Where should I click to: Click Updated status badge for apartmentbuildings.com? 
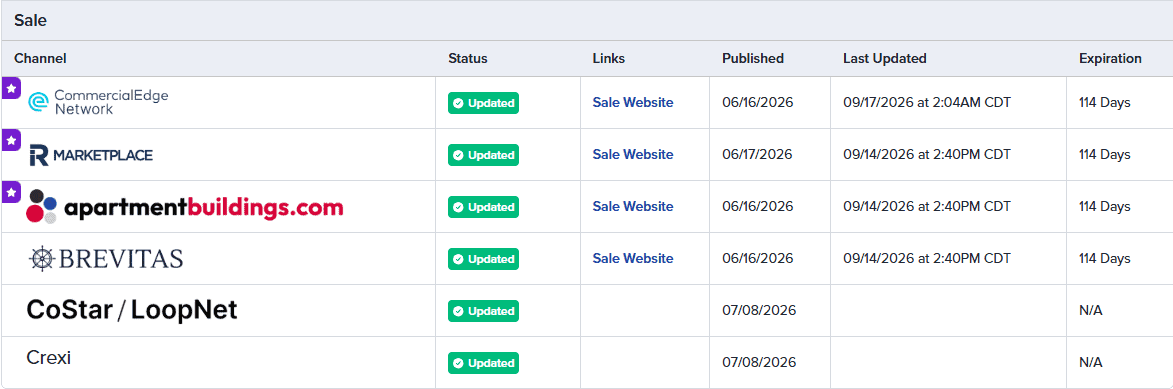click(x=483, y=207)
